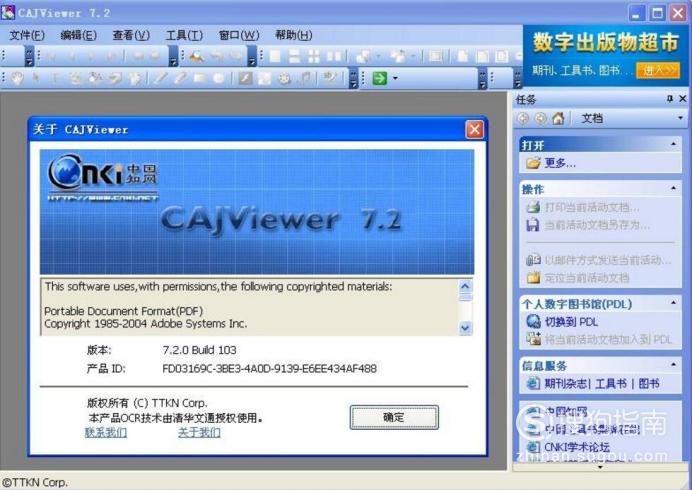Click the printer icon for 打印当前活动文档
Screen dimensions: 692x490
(533, 207)
